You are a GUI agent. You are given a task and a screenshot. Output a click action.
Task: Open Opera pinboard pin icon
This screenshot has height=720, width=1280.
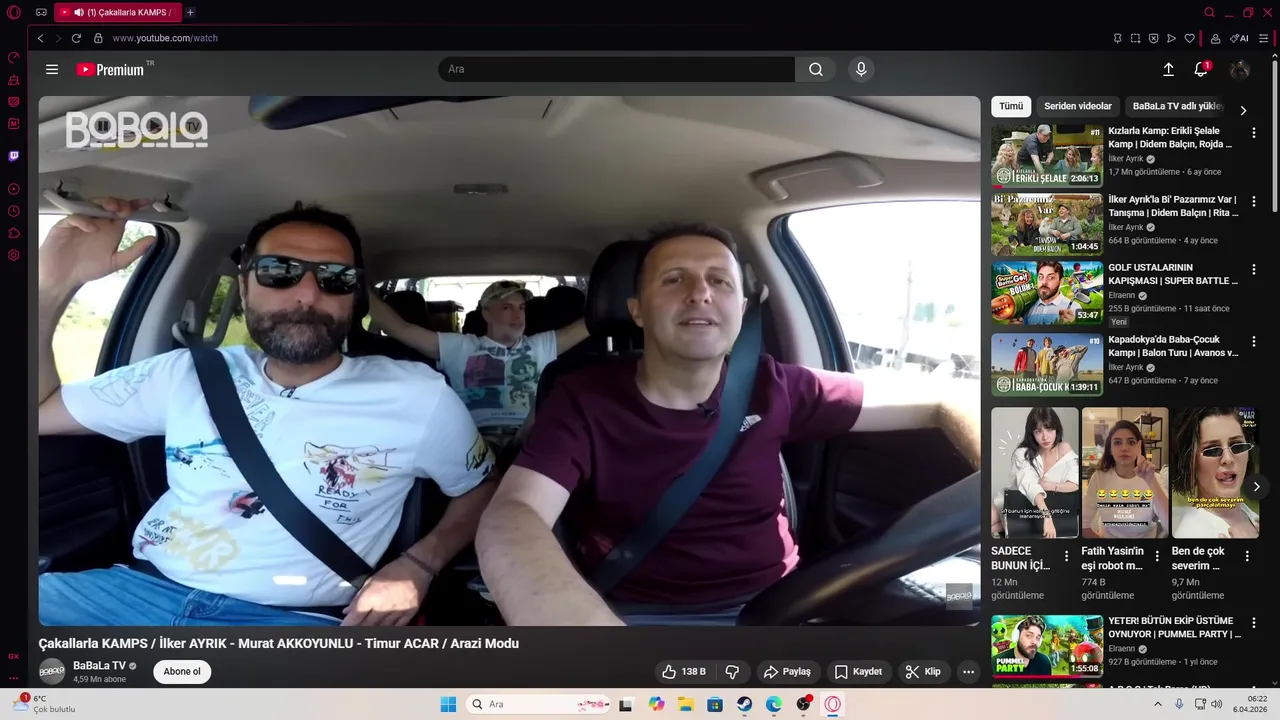point(1117,38)
